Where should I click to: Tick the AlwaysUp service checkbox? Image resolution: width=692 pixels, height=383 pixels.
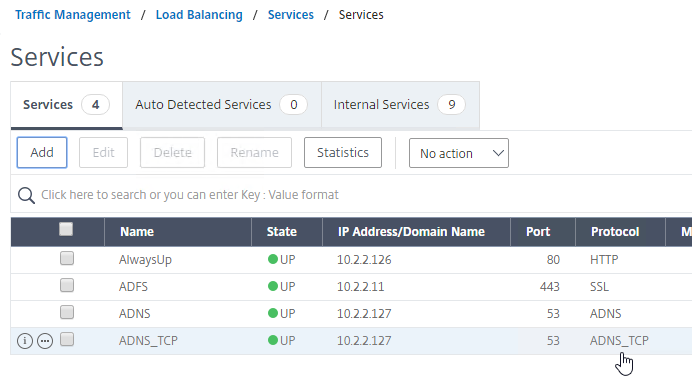pos(67,258)
